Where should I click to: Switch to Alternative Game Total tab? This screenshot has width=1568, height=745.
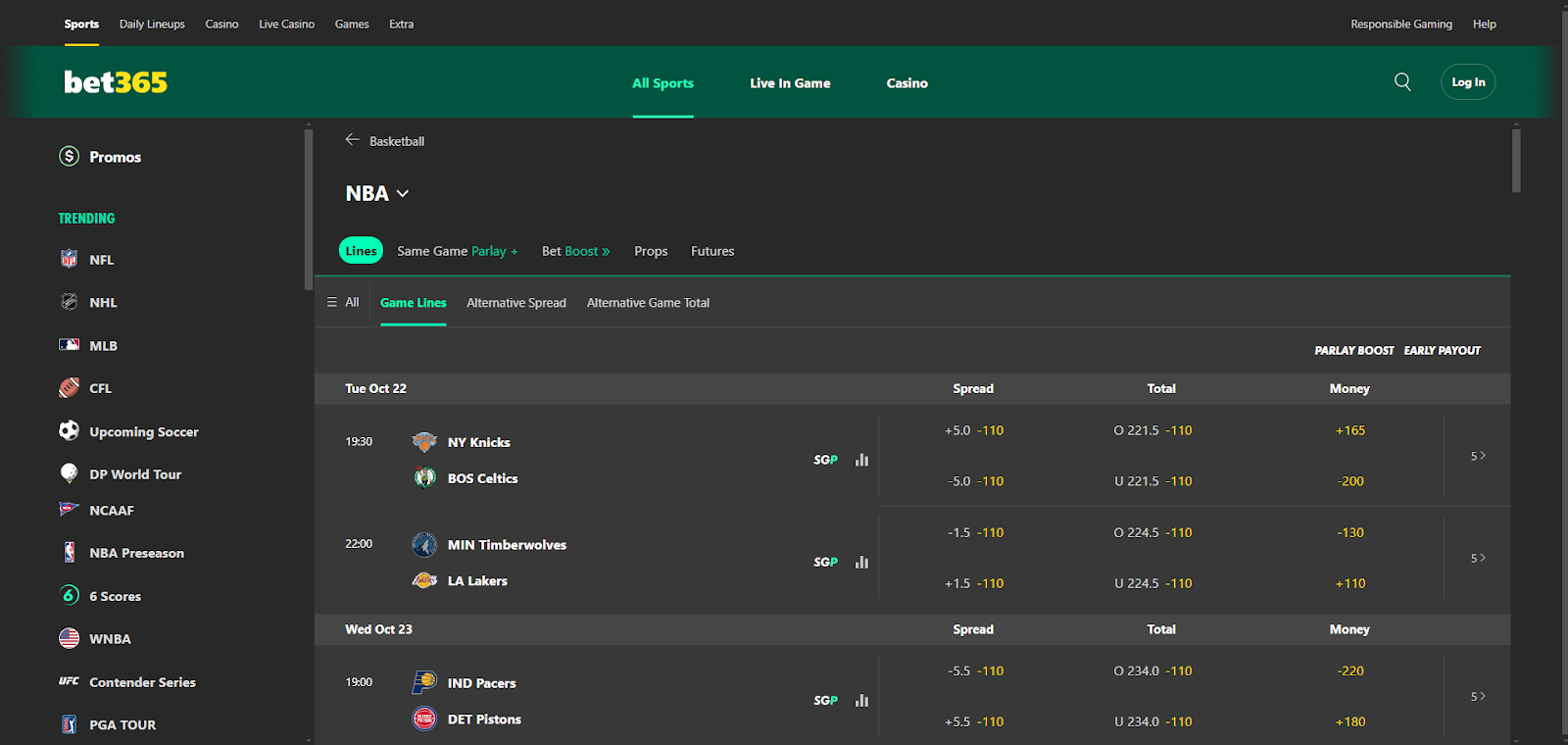pyautogui.click(x=648, y=303)
